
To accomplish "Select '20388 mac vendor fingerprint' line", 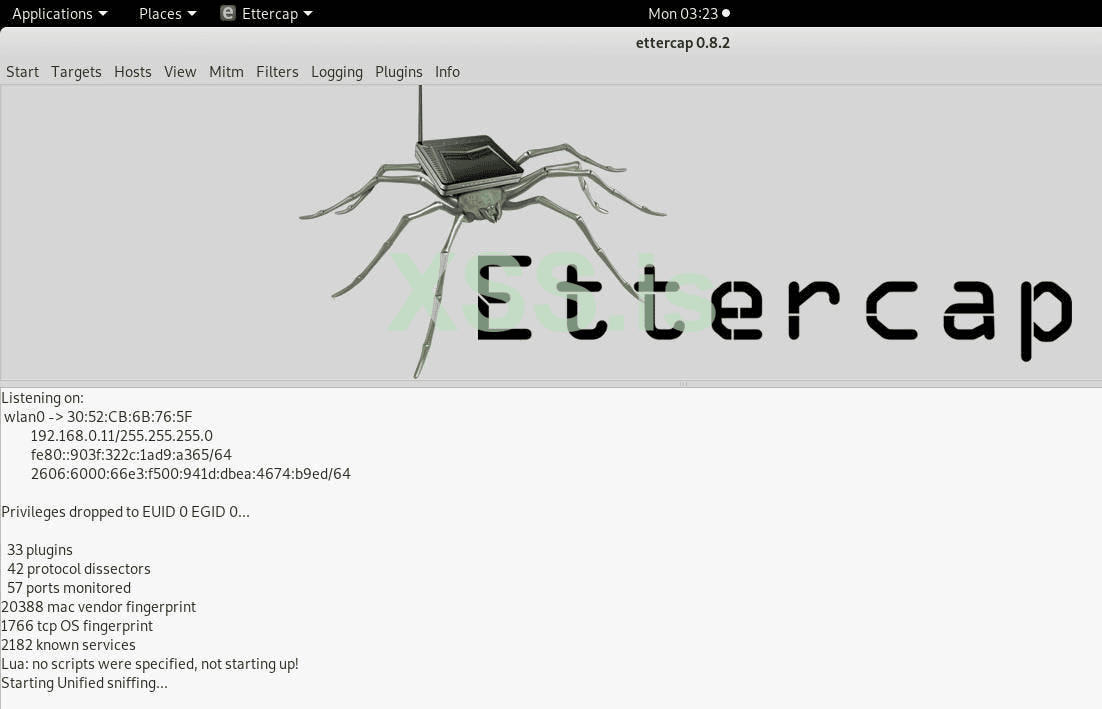I will click(98, 606).
